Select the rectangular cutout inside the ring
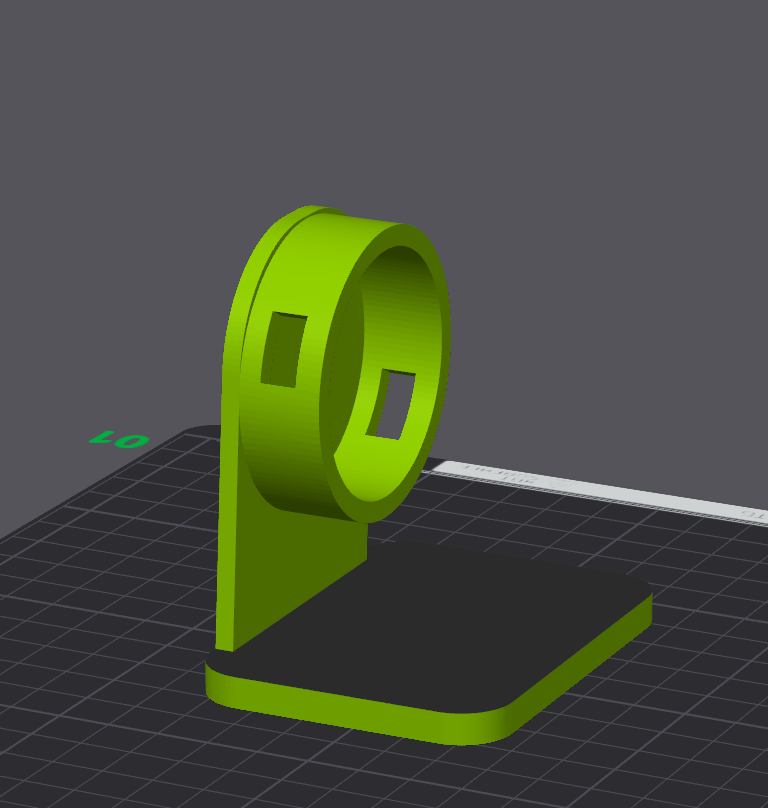This screenshot has height=808, width=768. point(391,405)
